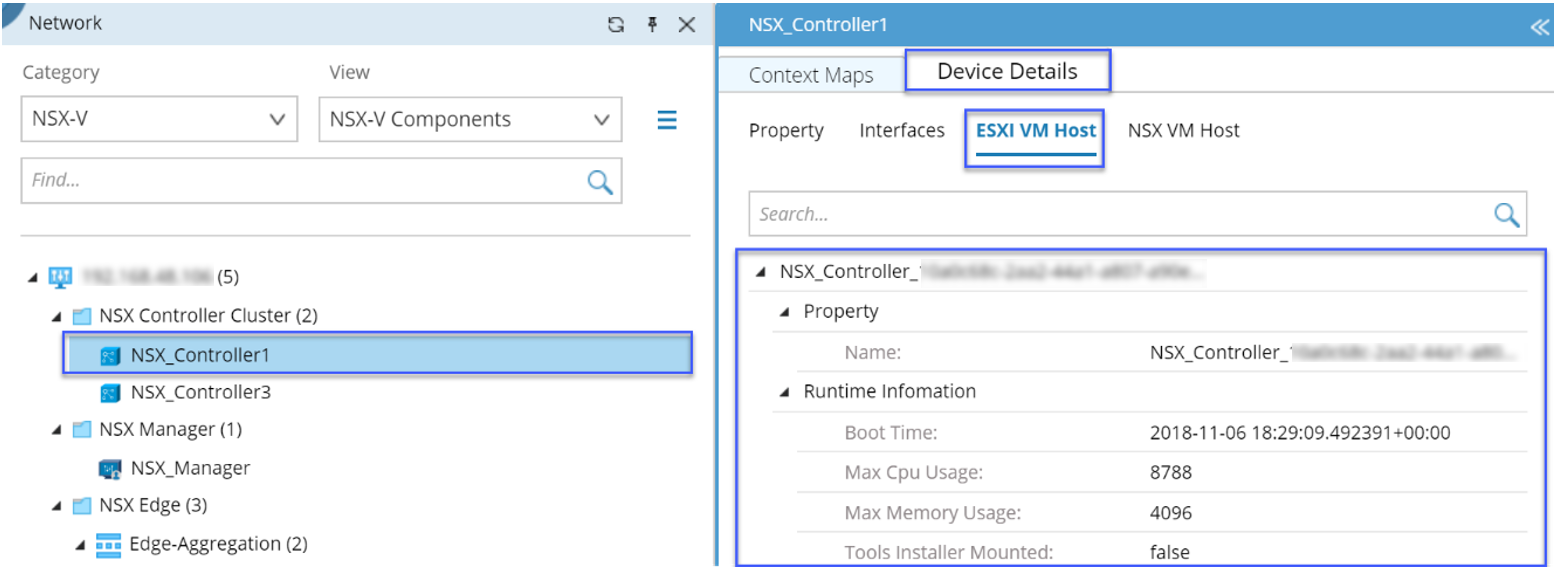Open the Category dropdown showing NSX-V
1558x584 pixels.
pyautogui.click(x=159, y=120)
